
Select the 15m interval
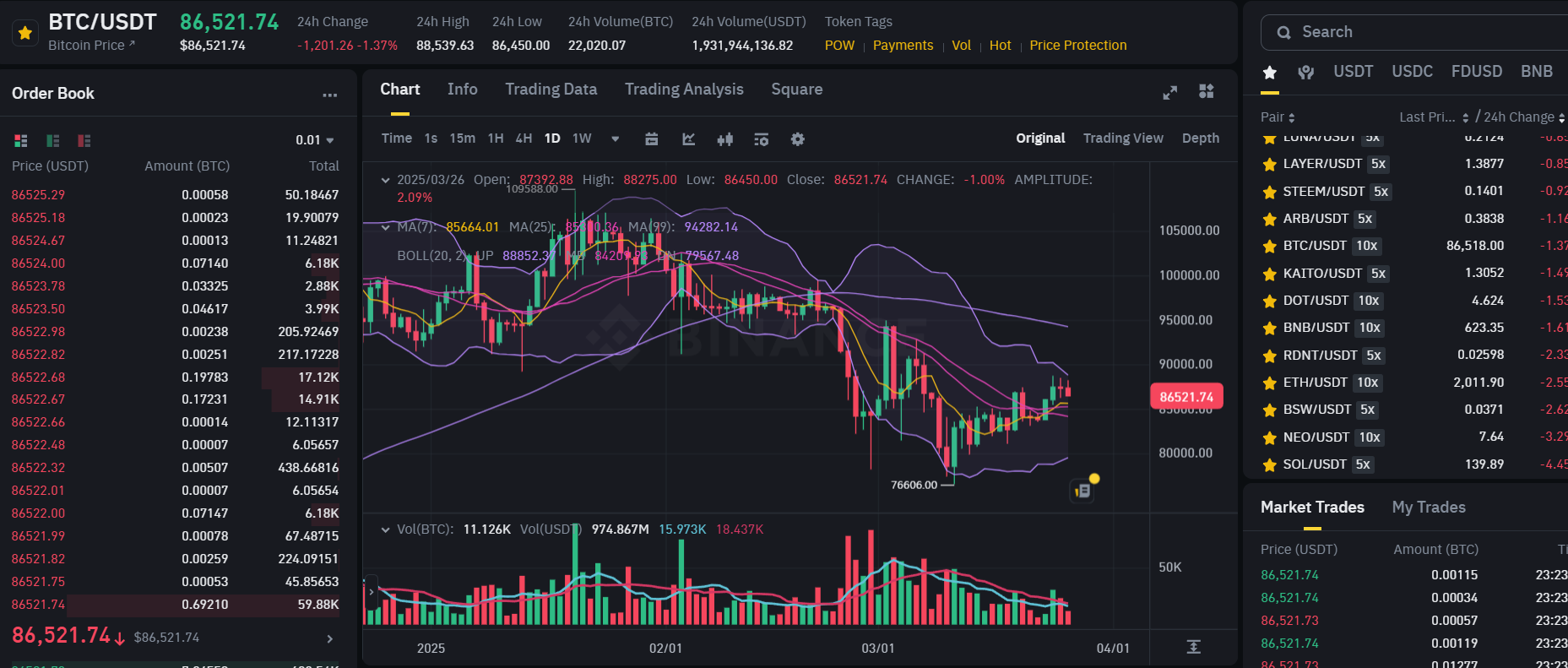click(463, 138)
